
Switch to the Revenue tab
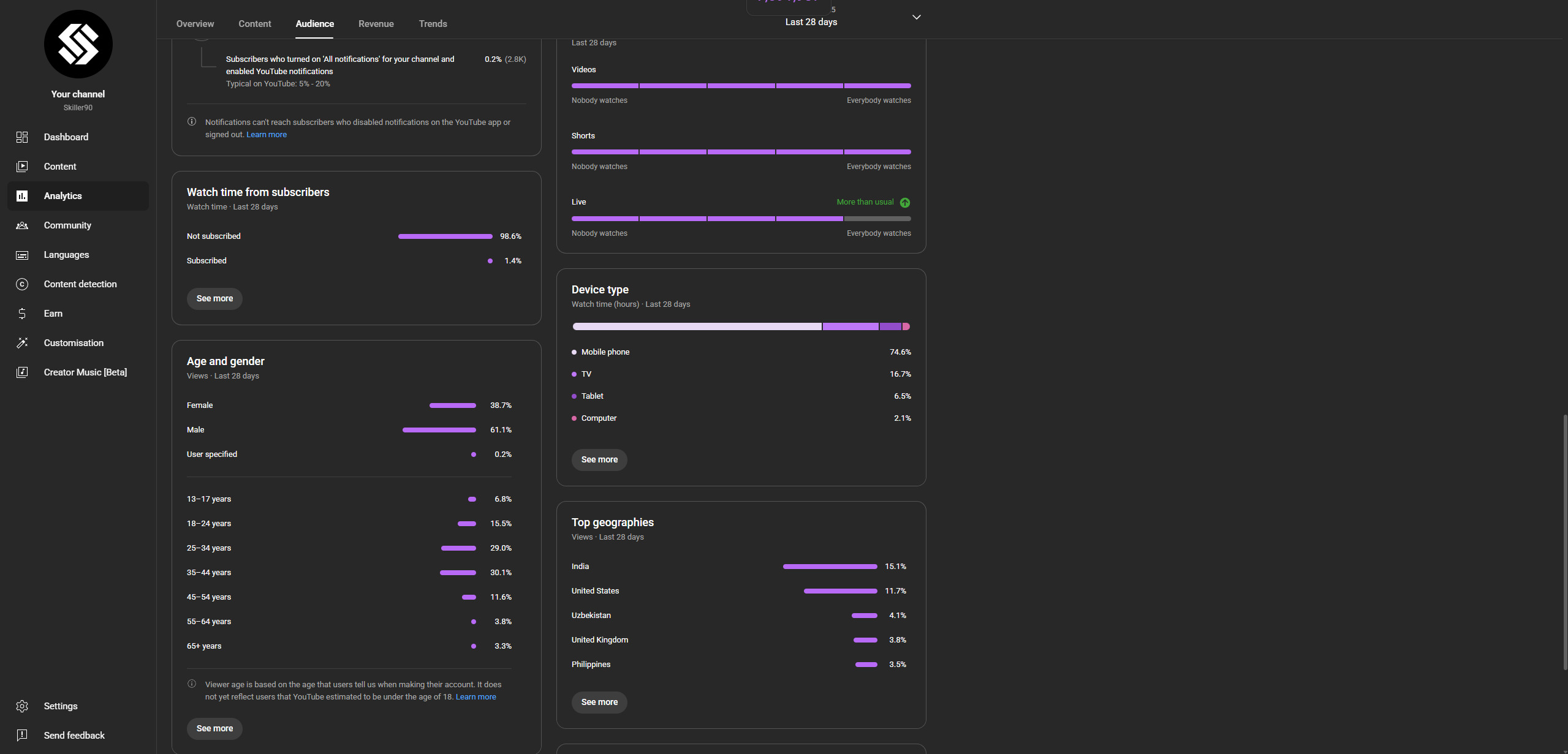376,24
